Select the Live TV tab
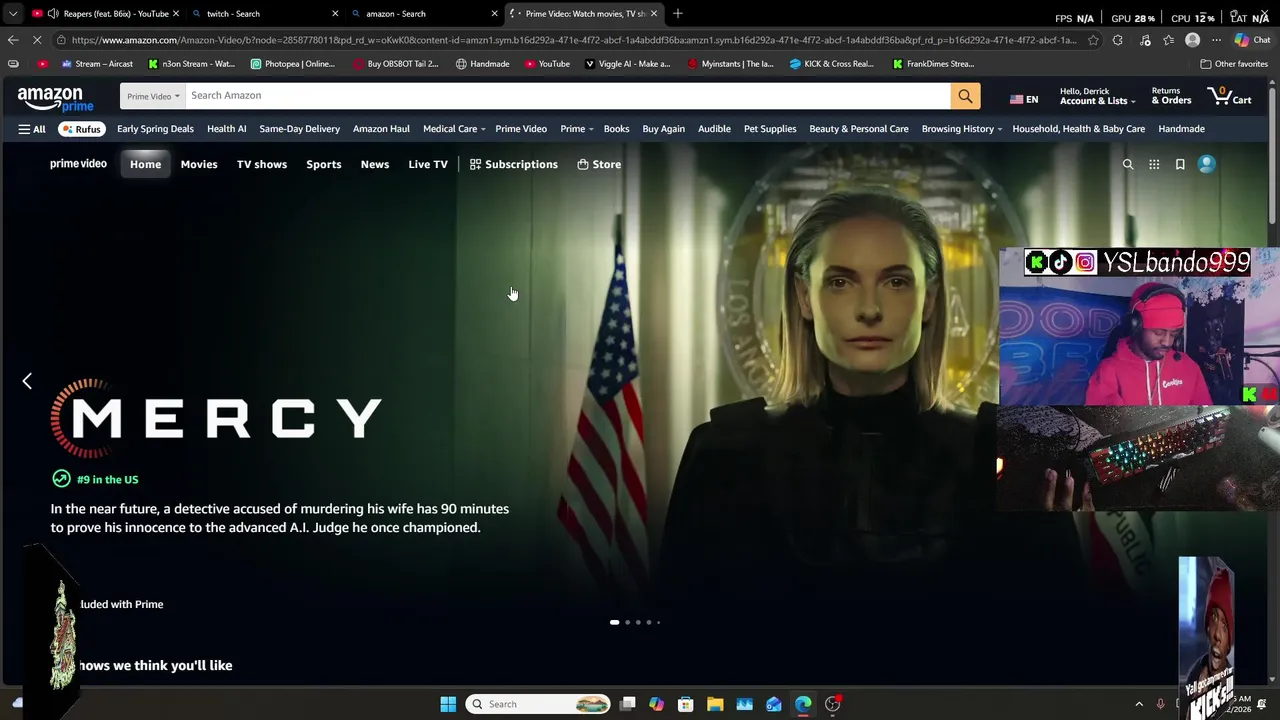 pyautogui.click(x=428, y=164)
